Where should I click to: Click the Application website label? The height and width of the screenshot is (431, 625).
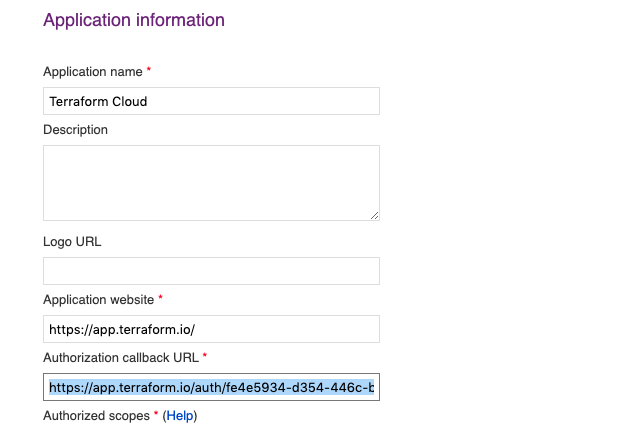(98, 299)
